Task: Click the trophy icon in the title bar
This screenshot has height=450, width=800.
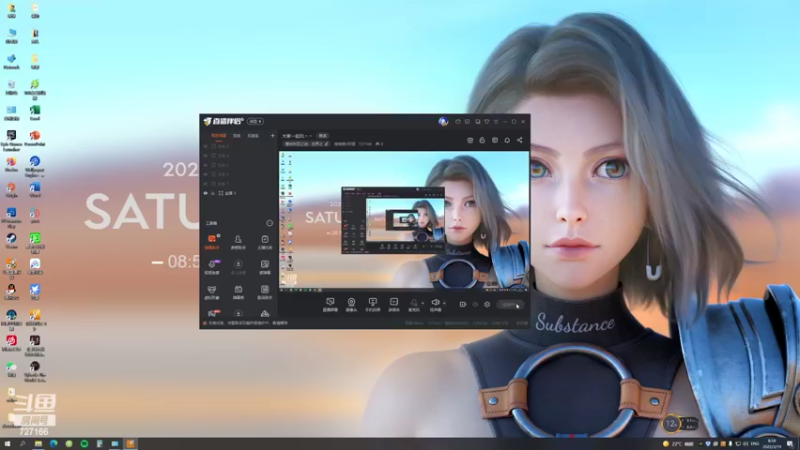Action: [x=487, y=122]
